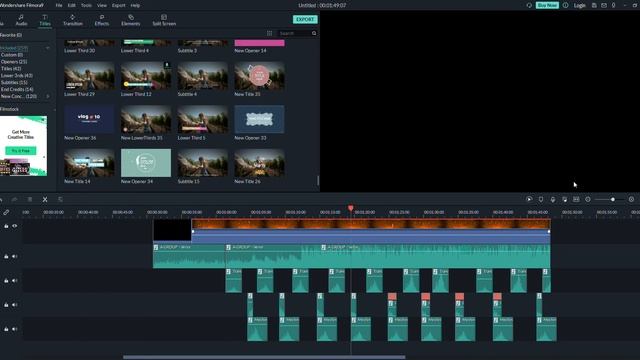Click the green EXPORT button

[x=305, y=20]
